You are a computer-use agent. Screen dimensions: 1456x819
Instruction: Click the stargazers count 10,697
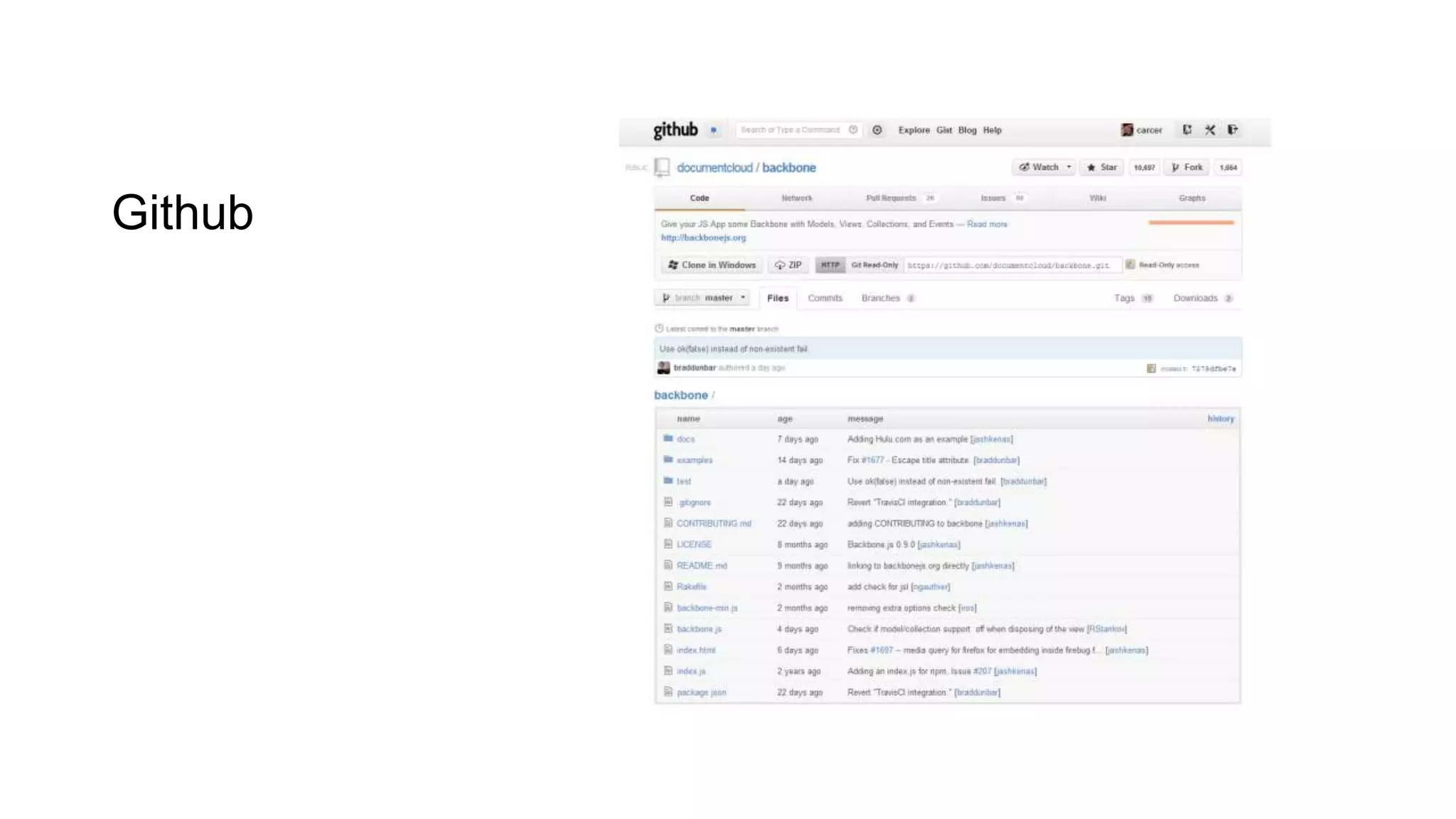point(1144,168)
